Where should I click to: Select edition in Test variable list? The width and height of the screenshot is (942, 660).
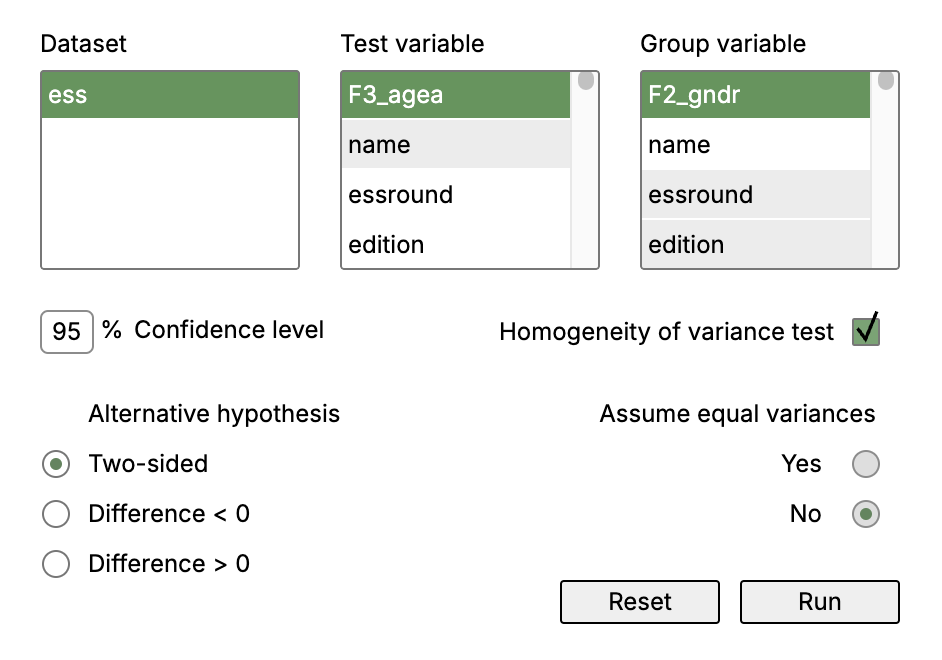[455, 244]
